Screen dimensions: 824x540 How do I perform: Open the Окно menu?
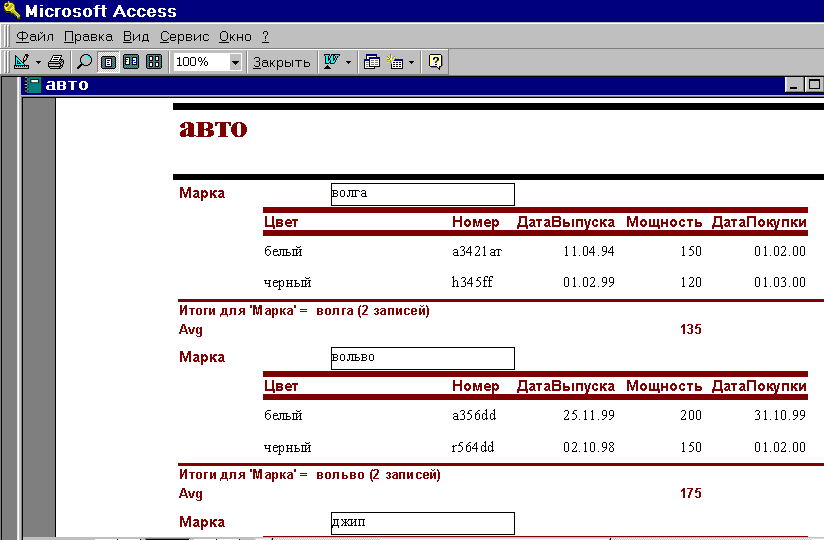point(235,36)
